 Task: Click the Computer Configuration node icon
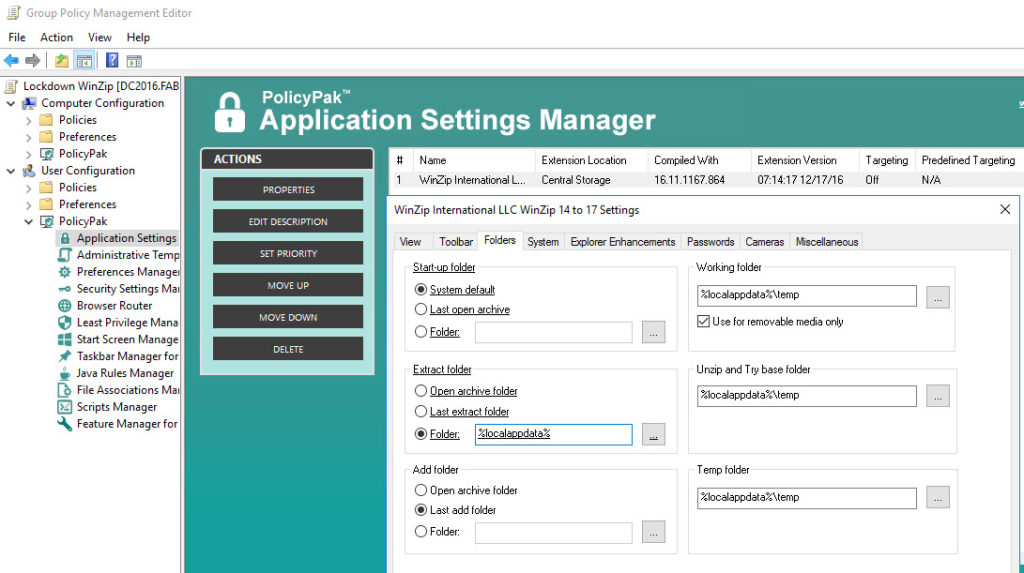pos(29,103)
